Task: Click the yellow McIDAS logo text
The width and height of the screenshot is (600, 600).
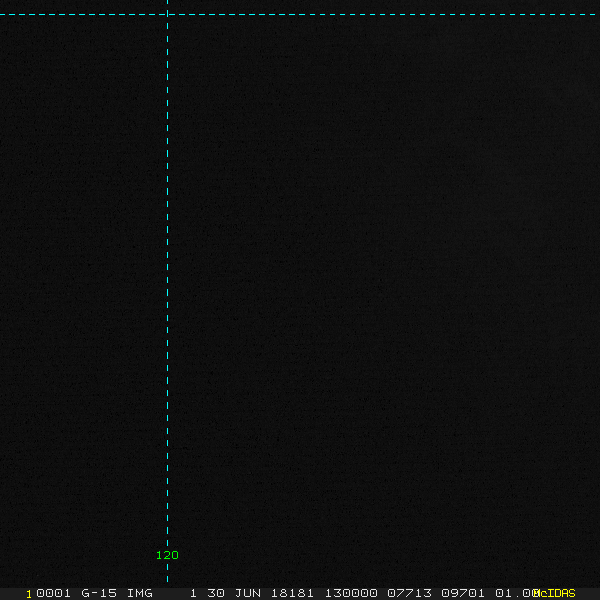Action: (x=555, y=593)
